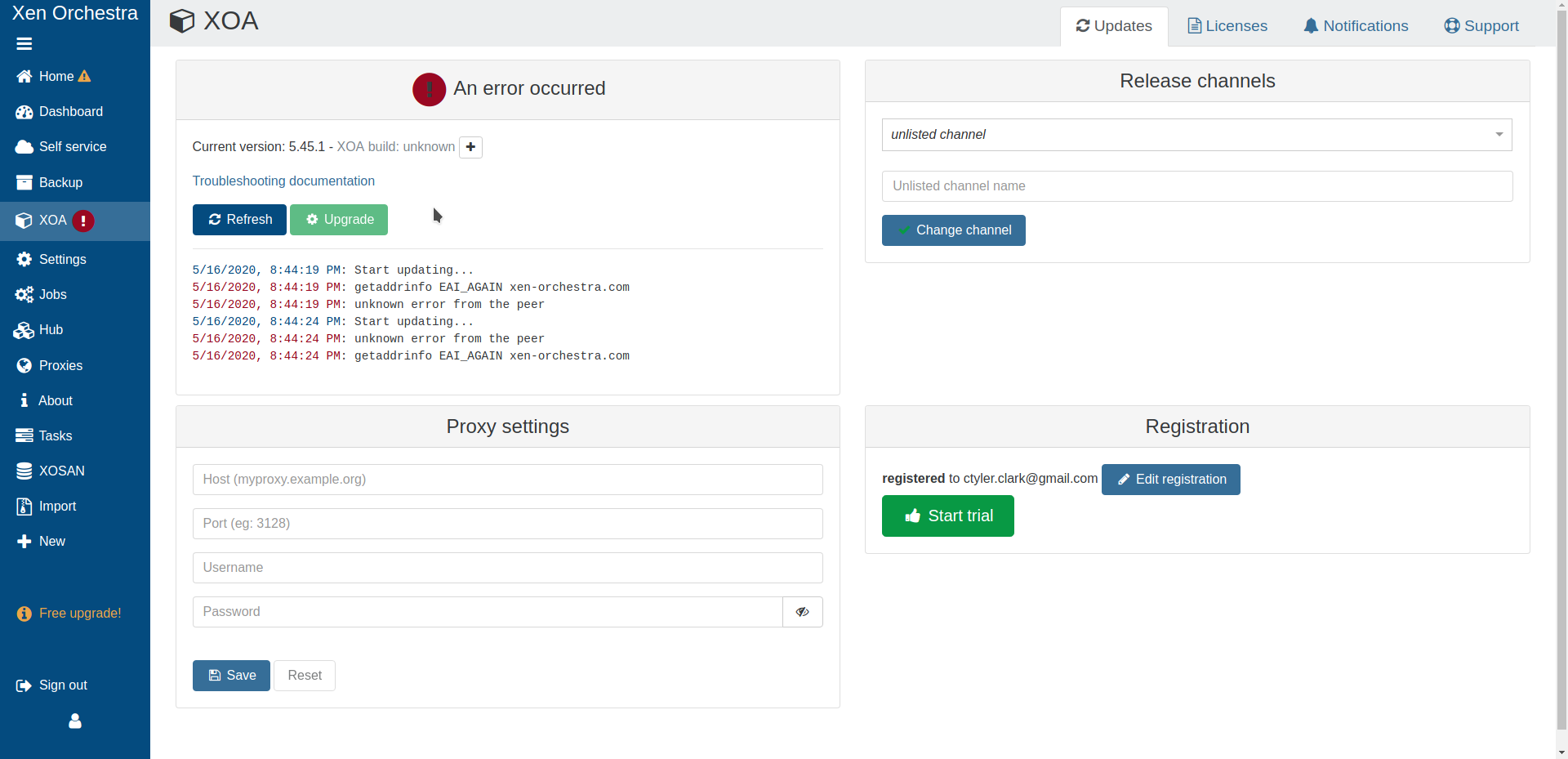Viewport: 1568px width, 759px height.
Task: Open the Jobs section
Action: point(52,295)
